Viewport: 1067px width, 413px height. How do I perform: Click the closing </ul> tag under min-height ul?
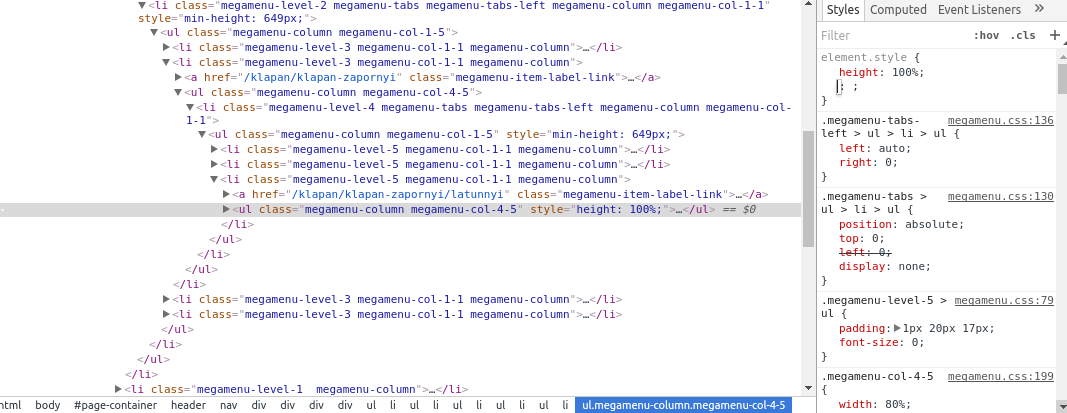[x=226, y=239]
